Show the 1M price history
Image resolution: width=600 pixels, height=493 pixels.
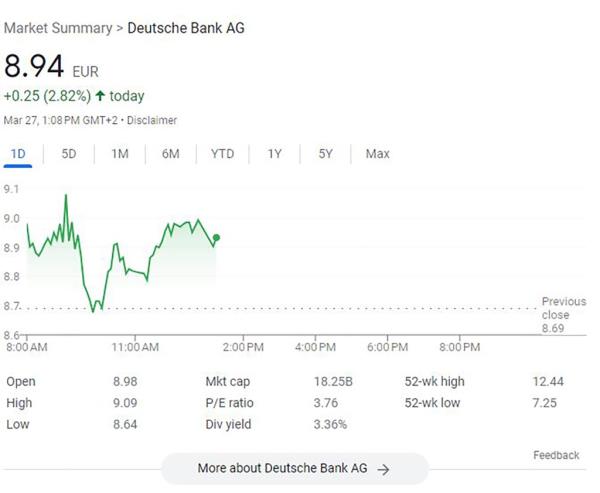tap(120, 154)
